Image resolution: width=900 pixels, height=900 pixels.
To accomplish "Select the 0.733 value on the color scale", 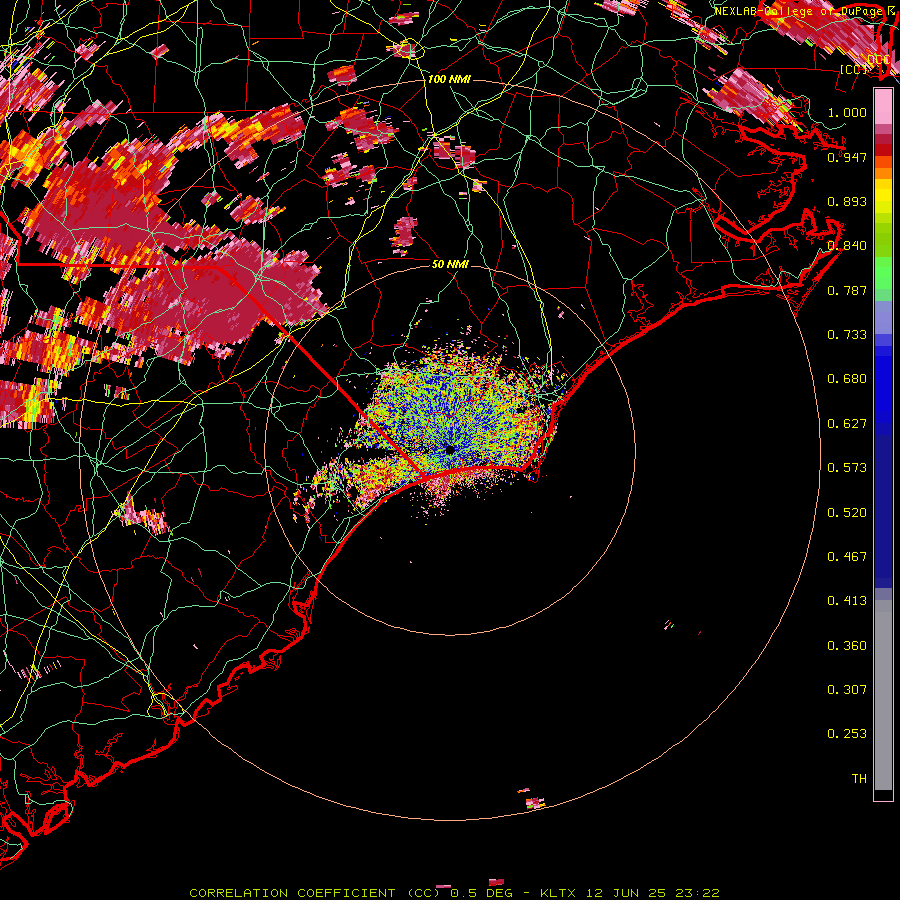I will click(847, 335).
